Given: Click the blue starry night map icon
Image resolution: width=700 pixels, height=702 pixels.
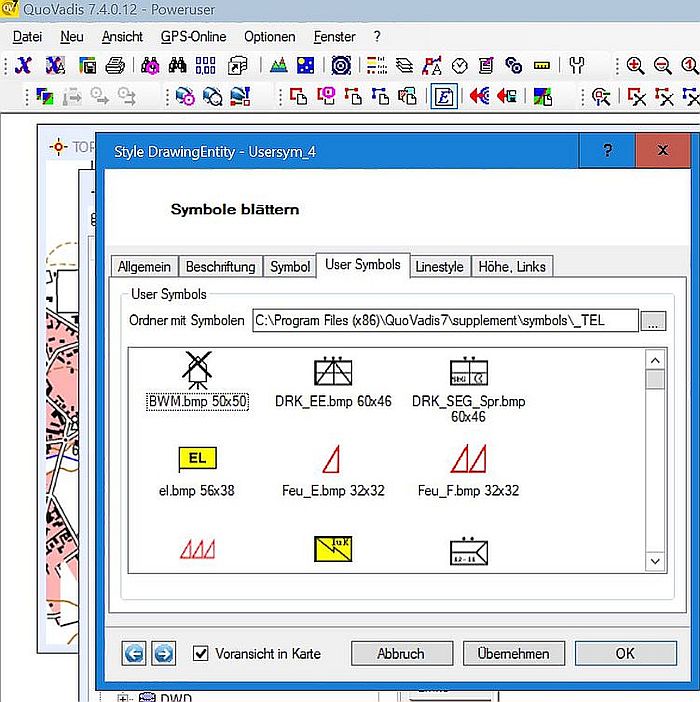Looking at the screenshot, I should coord(306,66).
